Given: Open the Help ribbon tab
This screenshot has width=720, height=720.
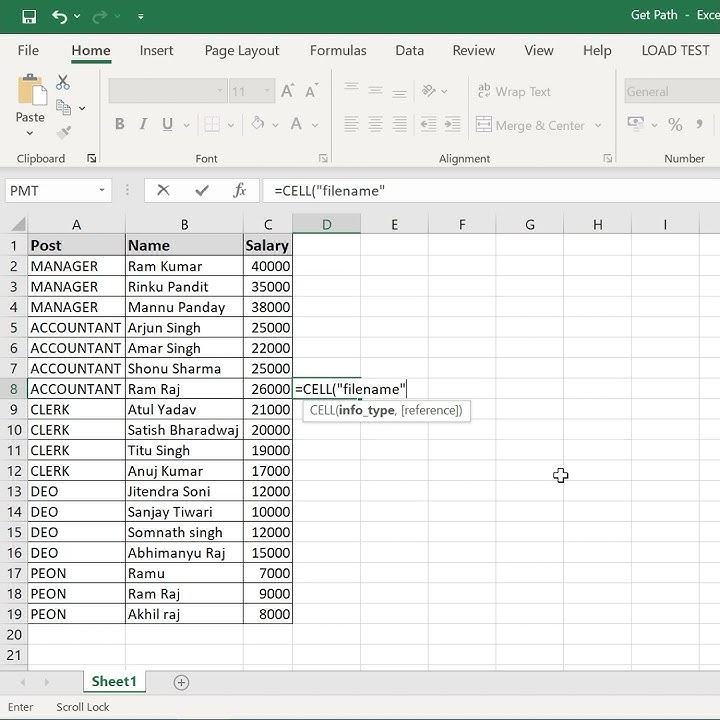Looking at the screenshot, I should click(x=597, y=50).
